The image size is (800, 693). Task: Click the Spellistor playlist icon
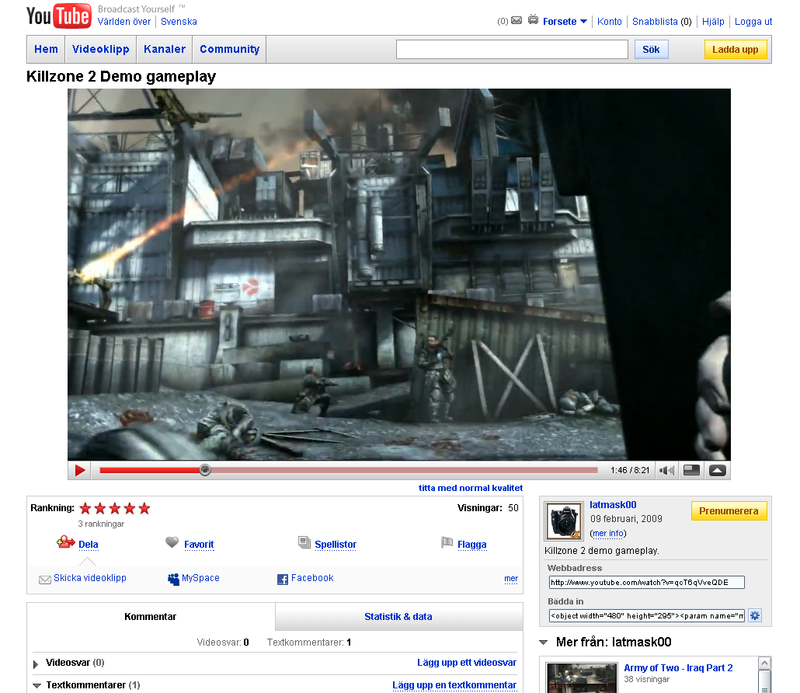[x=304, y=542]
